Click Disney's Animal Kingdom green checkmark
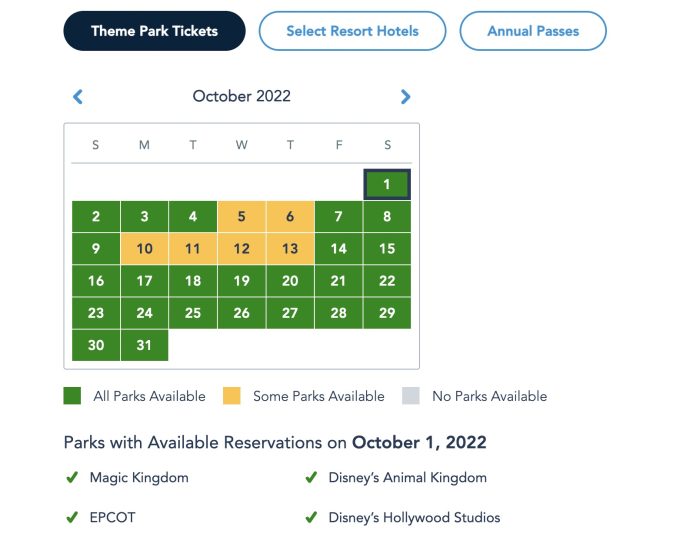 tap(311, 477)
